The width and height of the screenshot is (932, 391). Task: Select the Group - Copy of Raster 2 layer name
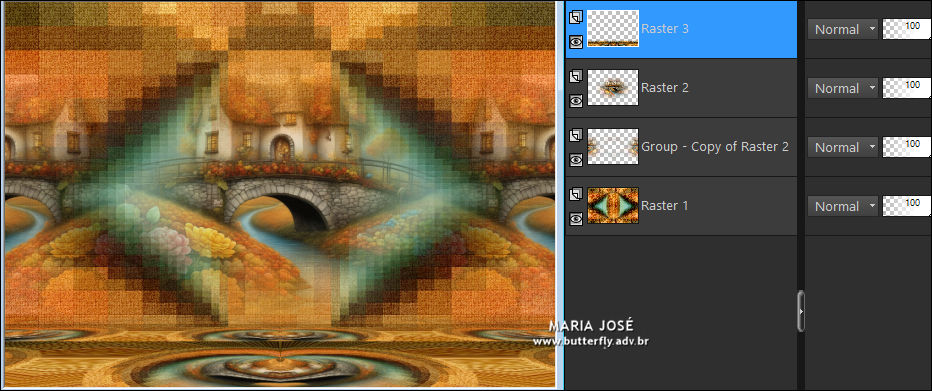[715, 147]
